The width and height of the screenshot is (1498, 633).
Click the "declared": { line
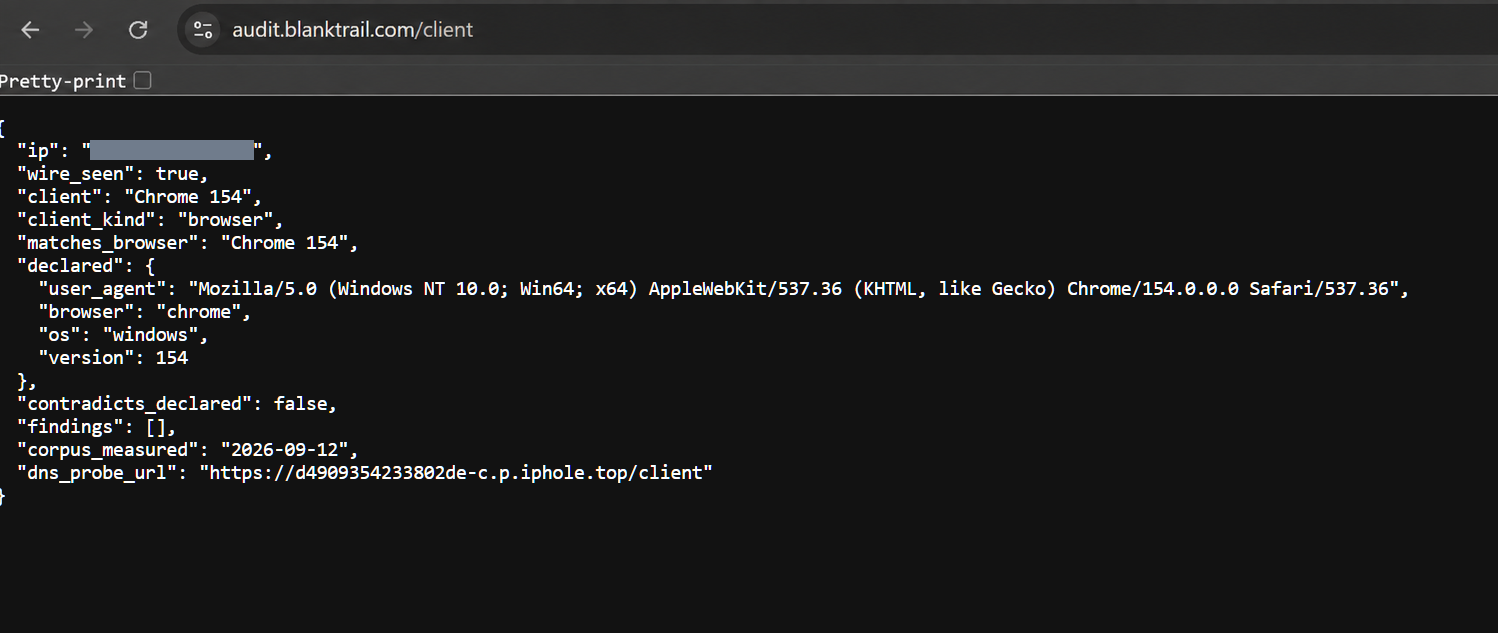[86, 266]
